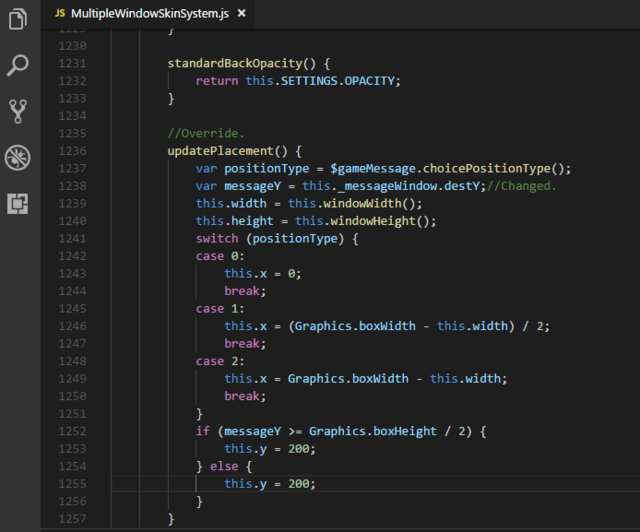Click the break statement on line 1244
The width and height of the screenshot is (640, 532).
click(x=245, y=292)
